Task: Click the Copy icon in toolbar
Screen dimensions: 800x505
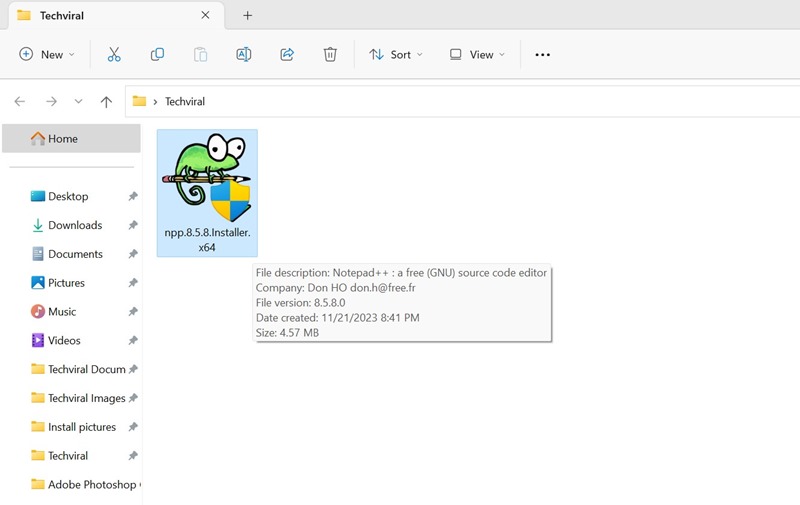Action: (x=157, y=55)
